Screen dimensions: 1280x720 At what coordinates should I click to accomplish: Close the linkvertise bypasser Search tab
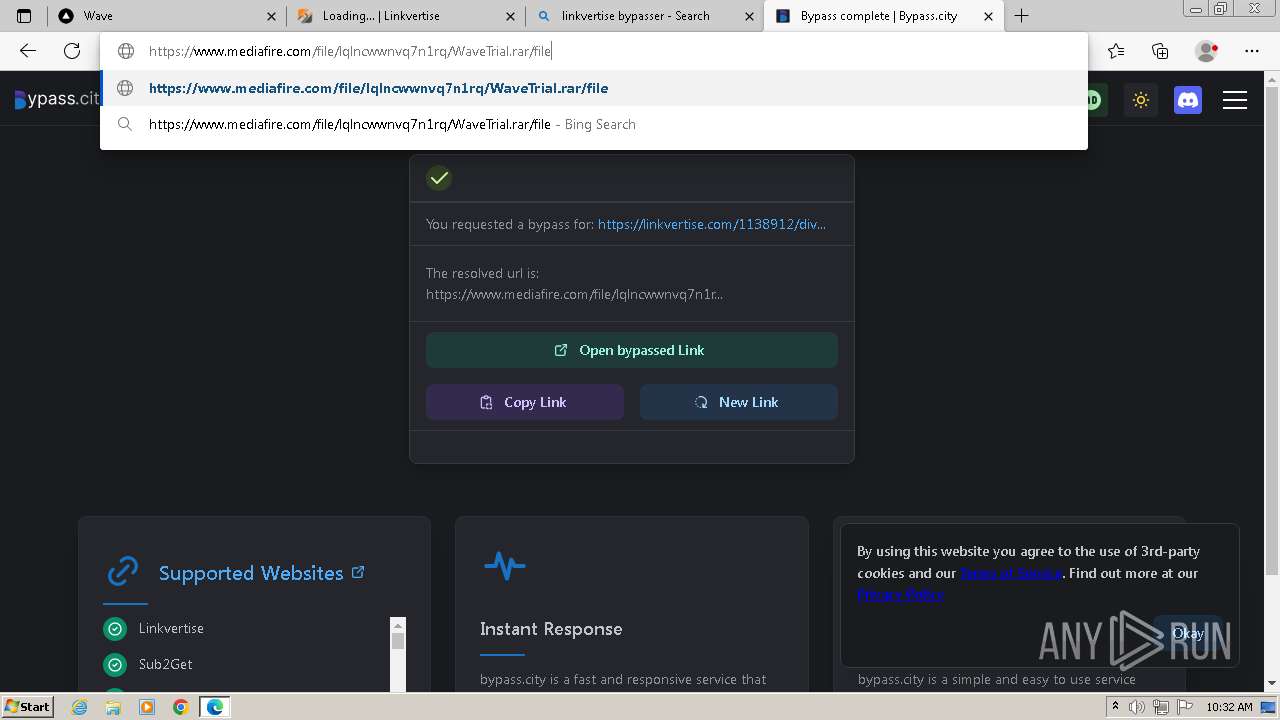click(x=750, y=16)
